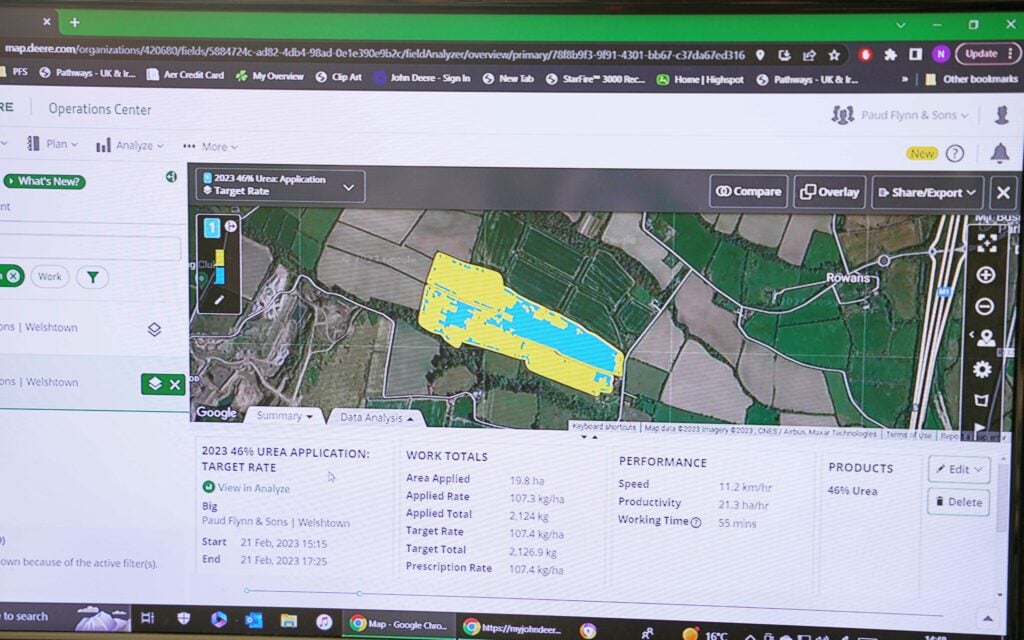Image resolution: width=1024 pixels, height=640 pixels.
Task: Select the polygon draw tool on the map
Action: (982, 398)
